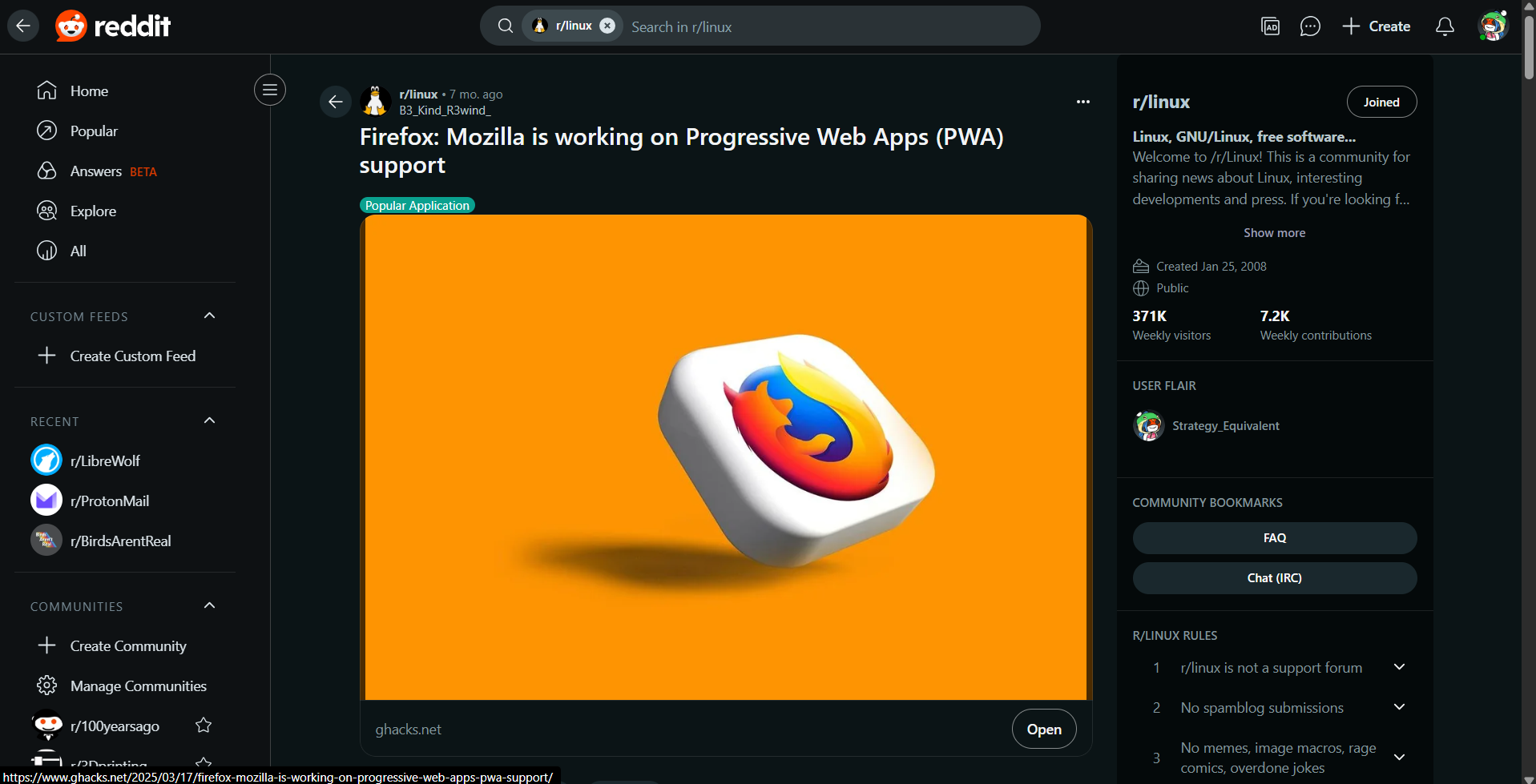
Task: Click the Explore icon in sidebar
Action: tap(47, 211)
